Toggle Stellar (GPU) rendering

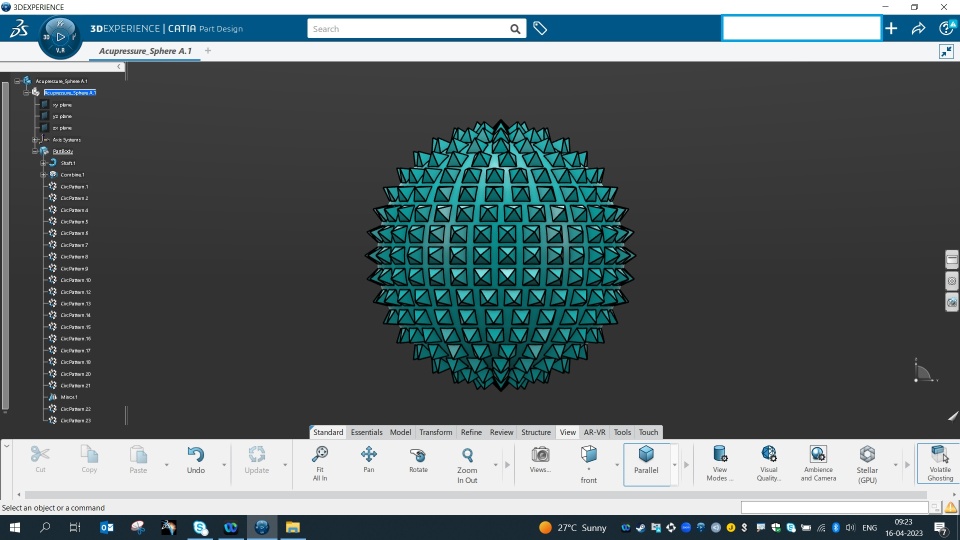coord(867,464)
